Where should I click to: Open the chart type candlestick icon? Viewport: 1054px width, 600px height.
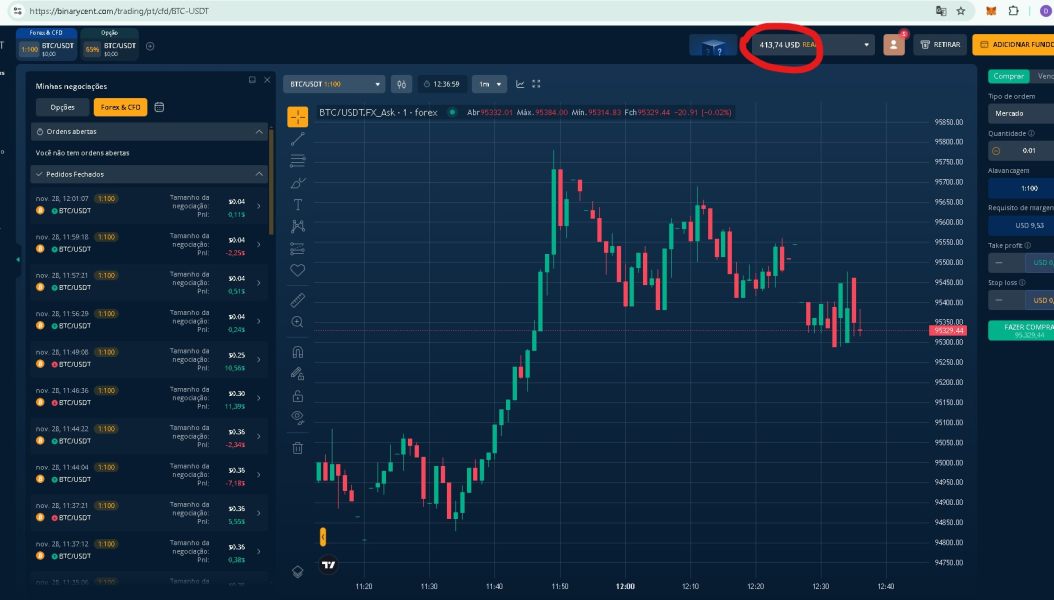click(x=401, y=84)
